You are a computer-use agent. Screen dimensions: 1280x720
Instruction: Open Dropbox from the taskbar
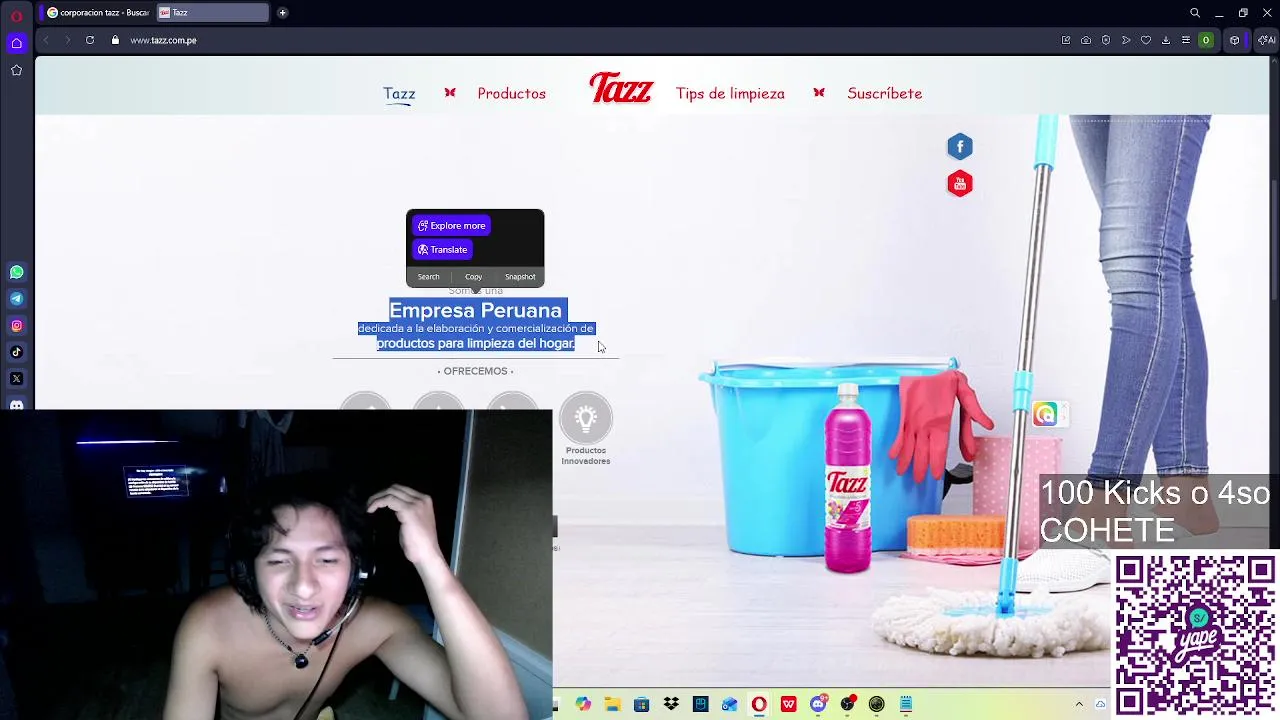pos(671,704)
